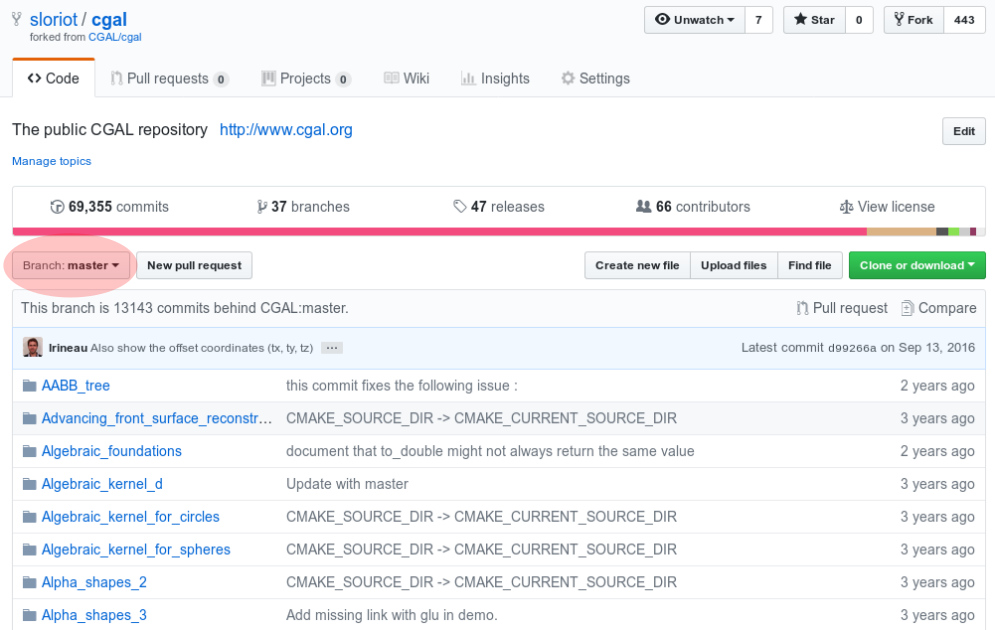View 69,355 commits
Viewport: 995px width, 630px height.
click(110, 207)
